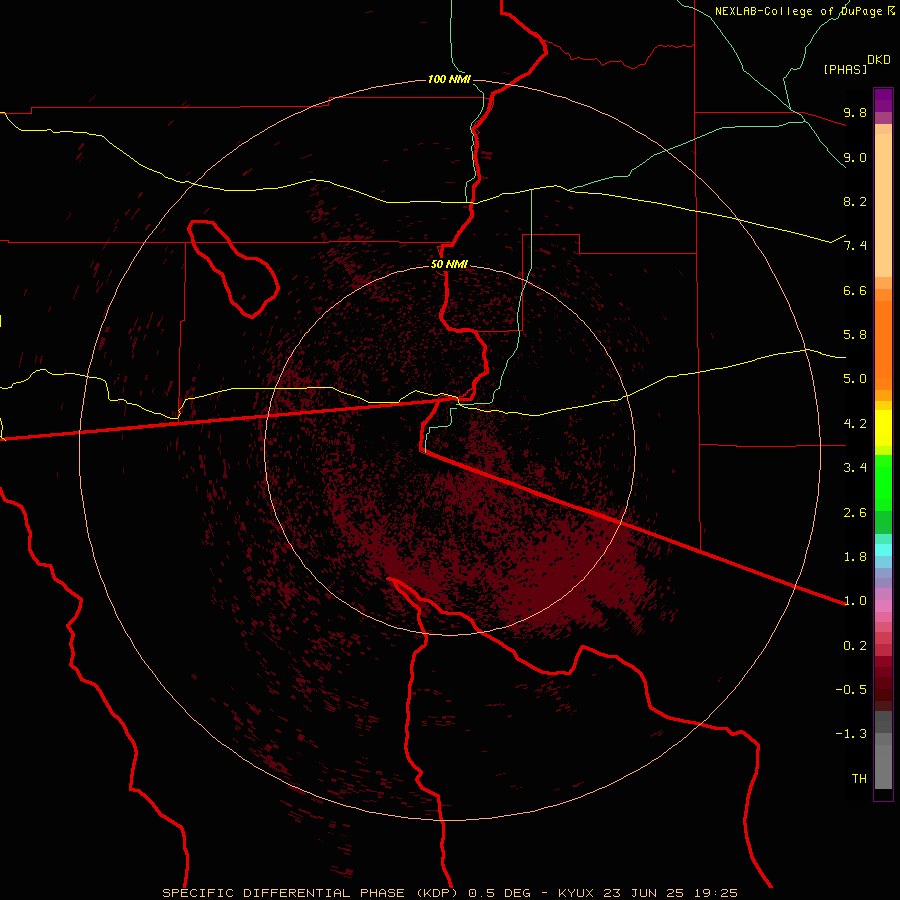Screen dimensions: 900x900
Task: Select the 0.2 value on the color scale
Action: coord(855,646)
